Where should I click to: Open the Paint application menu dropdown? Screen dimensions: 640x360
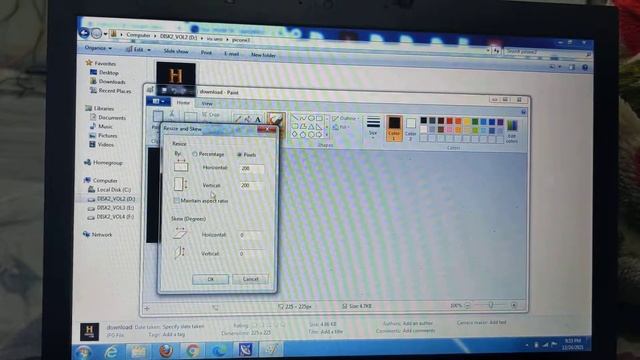coord(158,101)
